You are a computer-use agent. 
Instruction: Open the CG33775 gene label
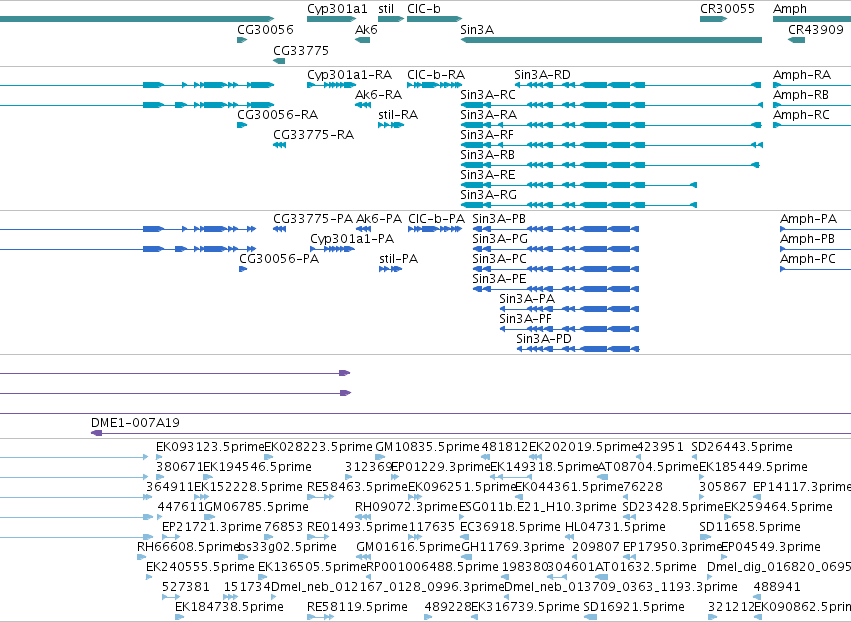[x=301, y=50]
